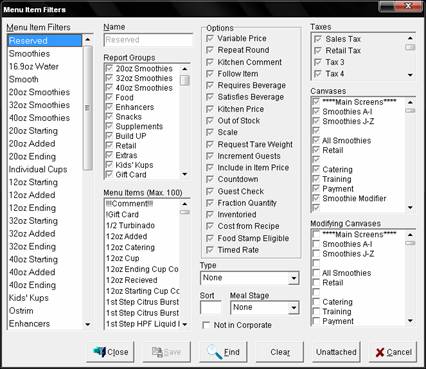
Task: Select the 32oz Added filter
Action: pos(45,234)
